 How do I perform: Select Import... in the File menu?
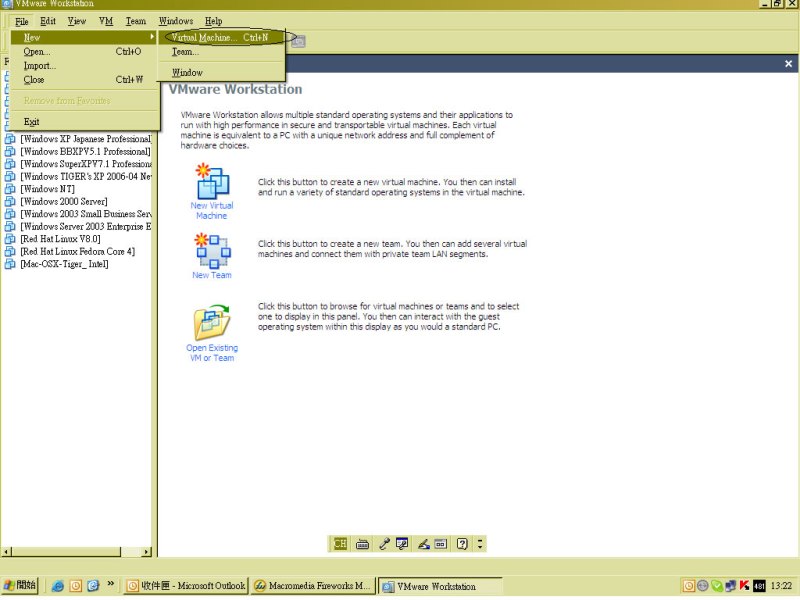[x=83, y=66]
